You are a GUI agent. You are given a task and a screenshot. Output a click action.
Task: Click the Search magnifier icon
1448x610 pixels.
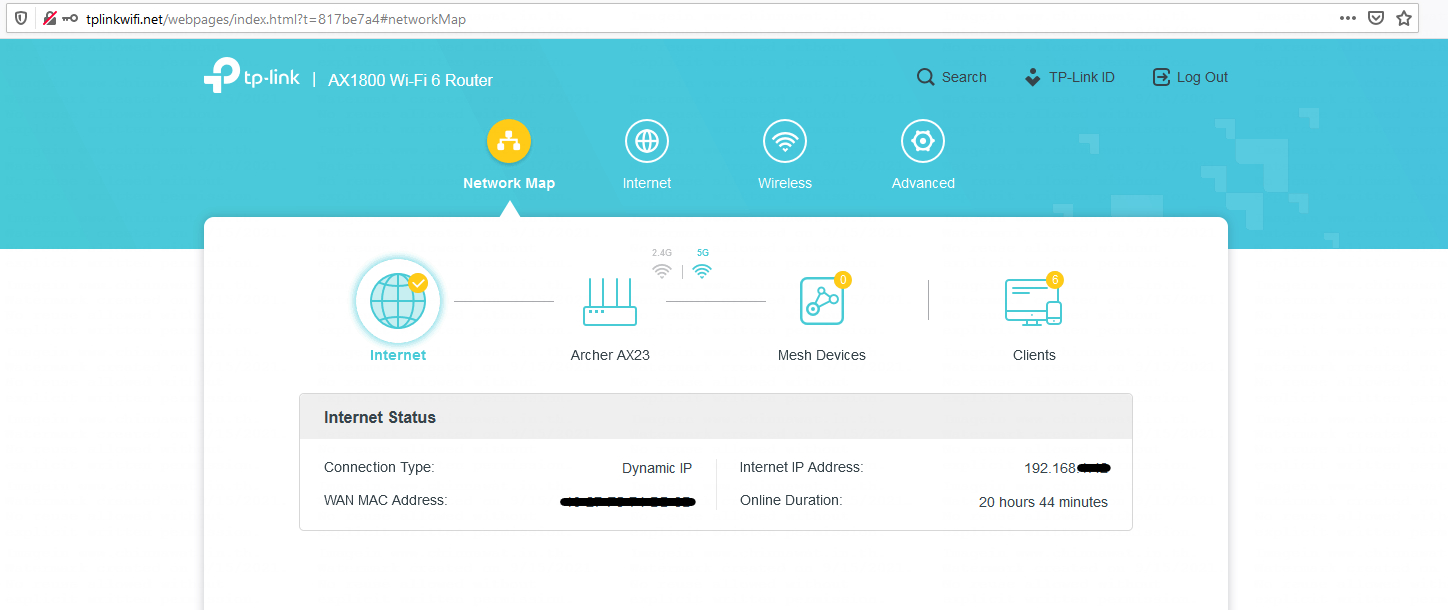coord(926,77)
